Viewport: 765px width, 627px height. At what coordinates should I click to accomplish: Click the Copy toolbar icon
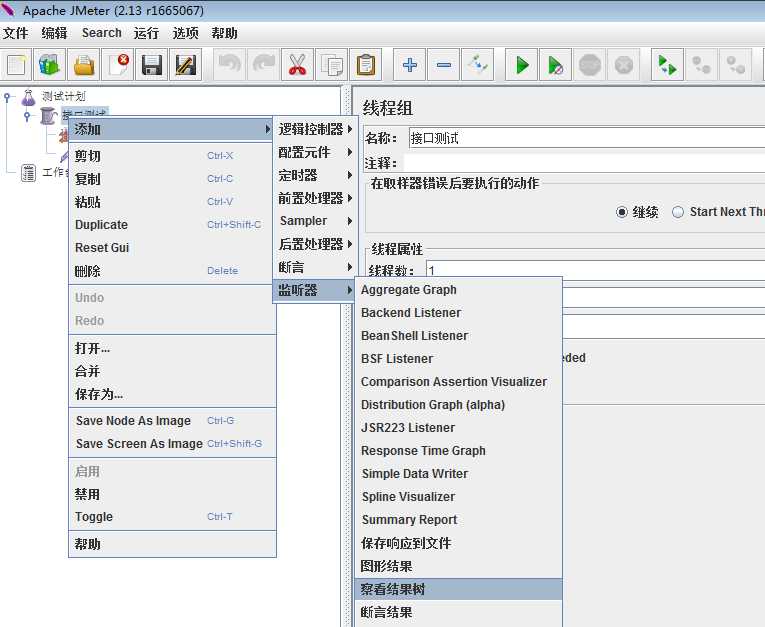[x=331, y=64]
